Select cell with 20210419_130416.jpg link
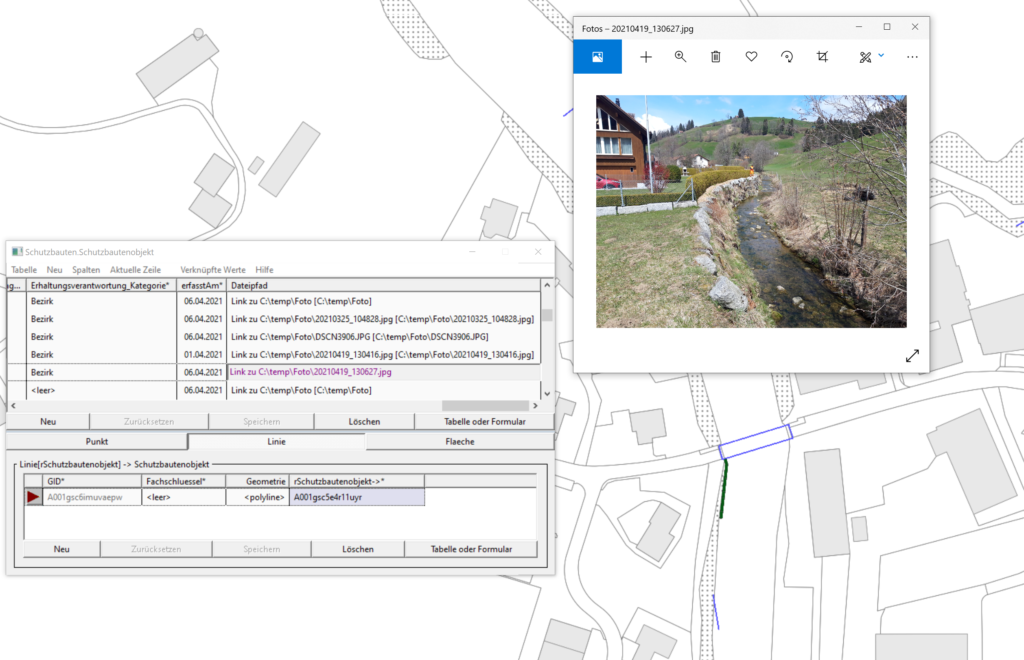 point(383,354)
